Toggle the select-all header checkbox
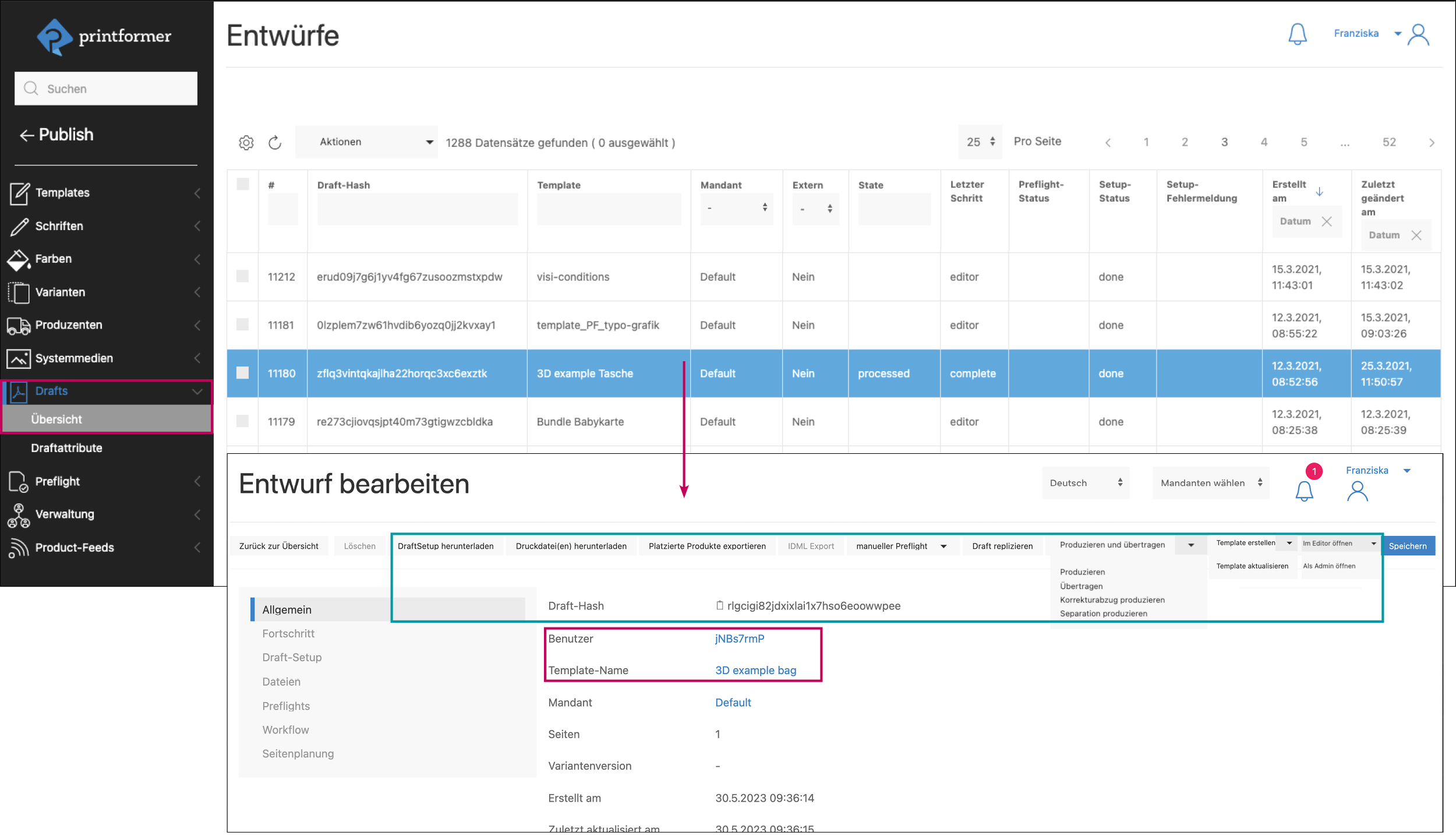The image size is (1456, 836). click(x=242, y=185)
